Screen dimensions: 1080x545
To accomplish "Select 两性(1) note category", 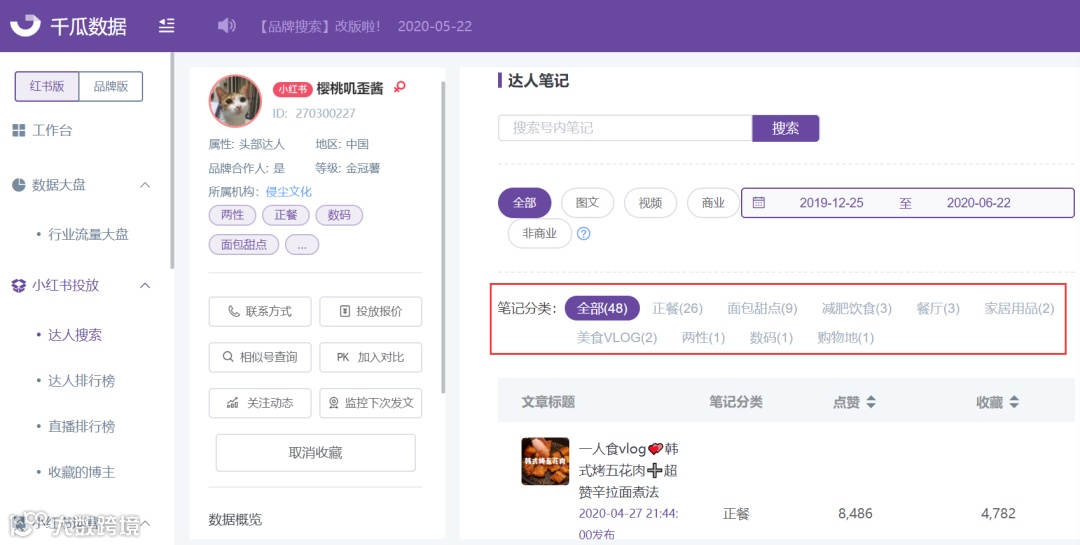I will tap(703, 338).
